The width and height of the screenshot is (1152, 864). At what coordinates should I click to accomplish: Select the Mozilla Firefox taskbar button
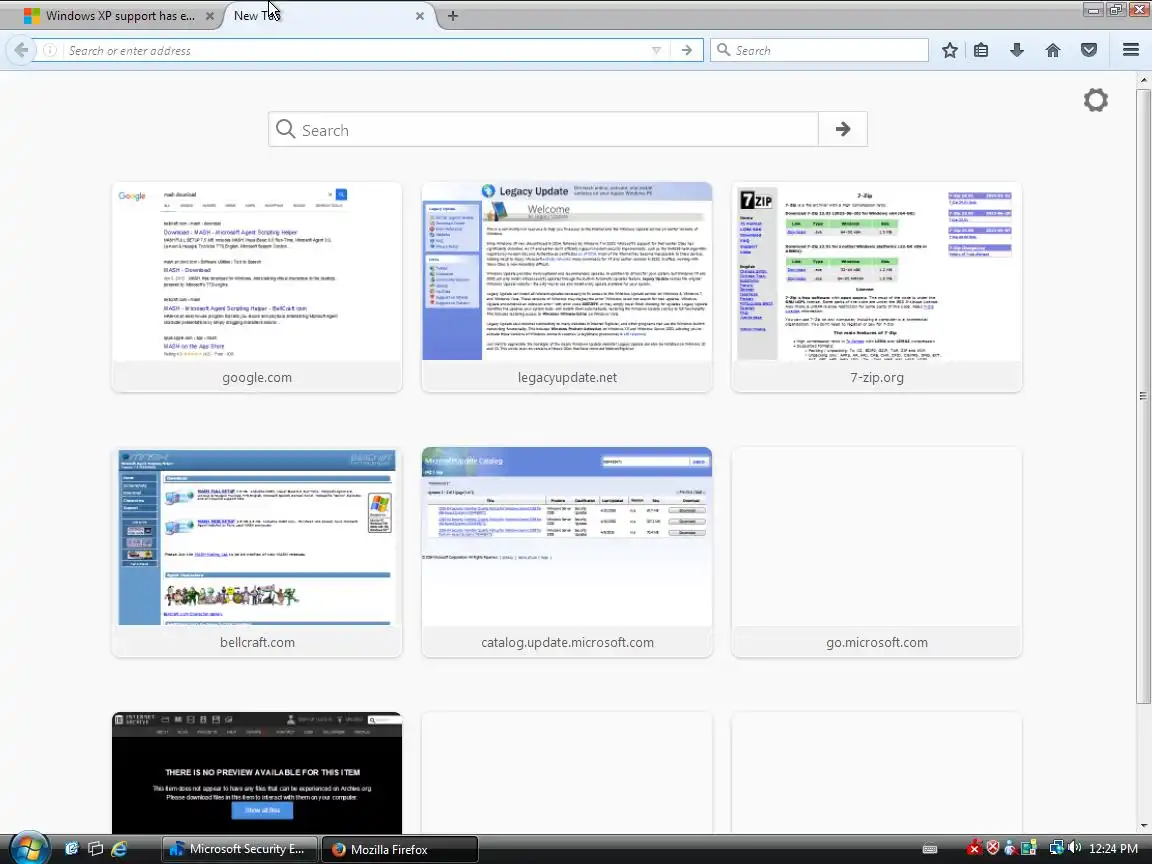[400, 849]
